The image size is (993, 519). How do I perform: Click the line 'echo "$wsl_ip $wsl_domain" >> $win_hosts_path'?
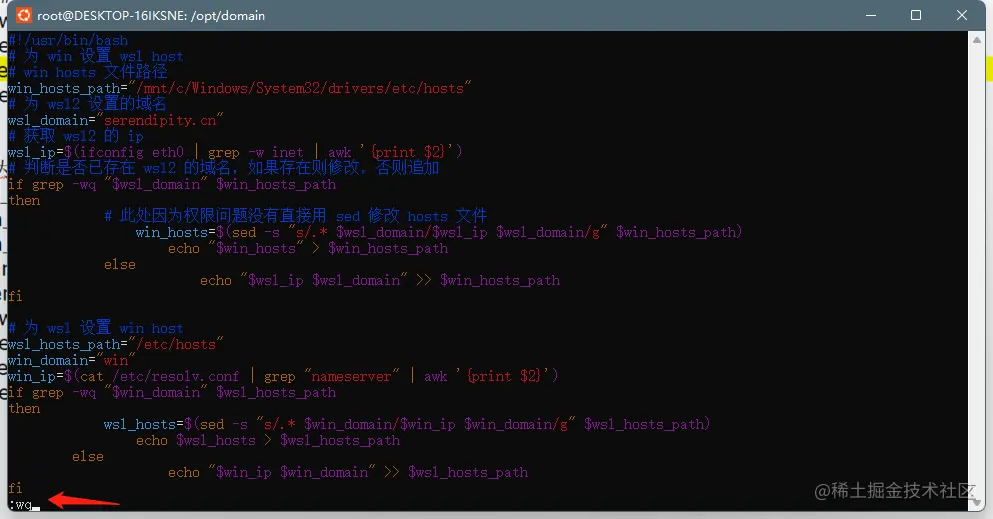(x=380, y=280)
